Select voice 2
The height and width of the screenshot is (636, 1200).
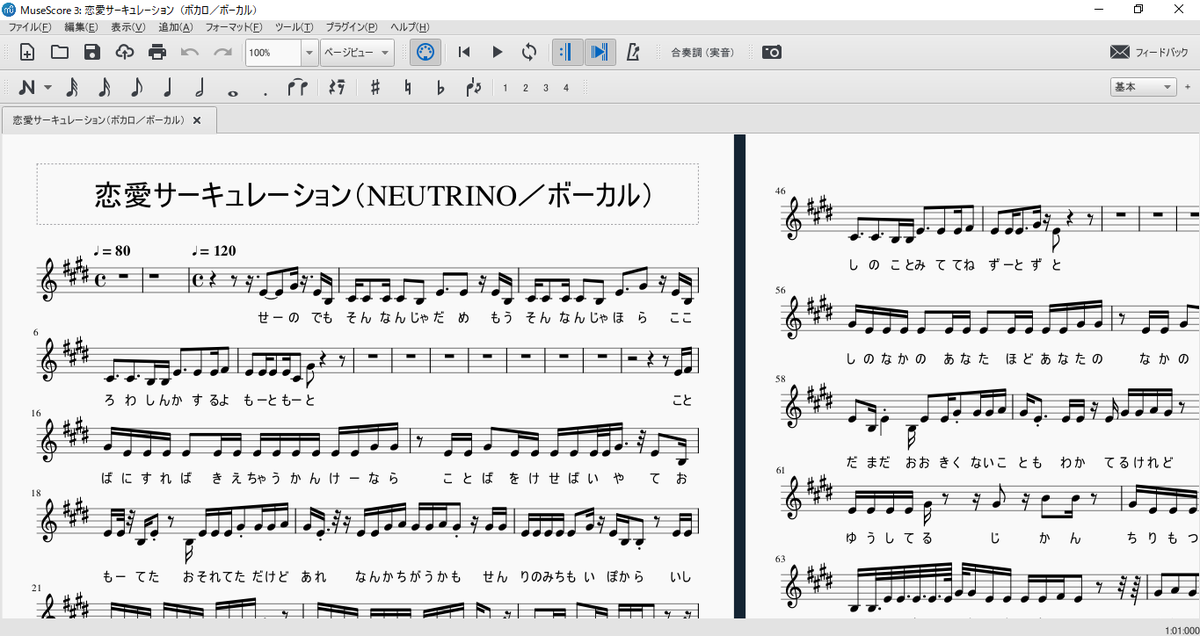click(x=525, y=88)
